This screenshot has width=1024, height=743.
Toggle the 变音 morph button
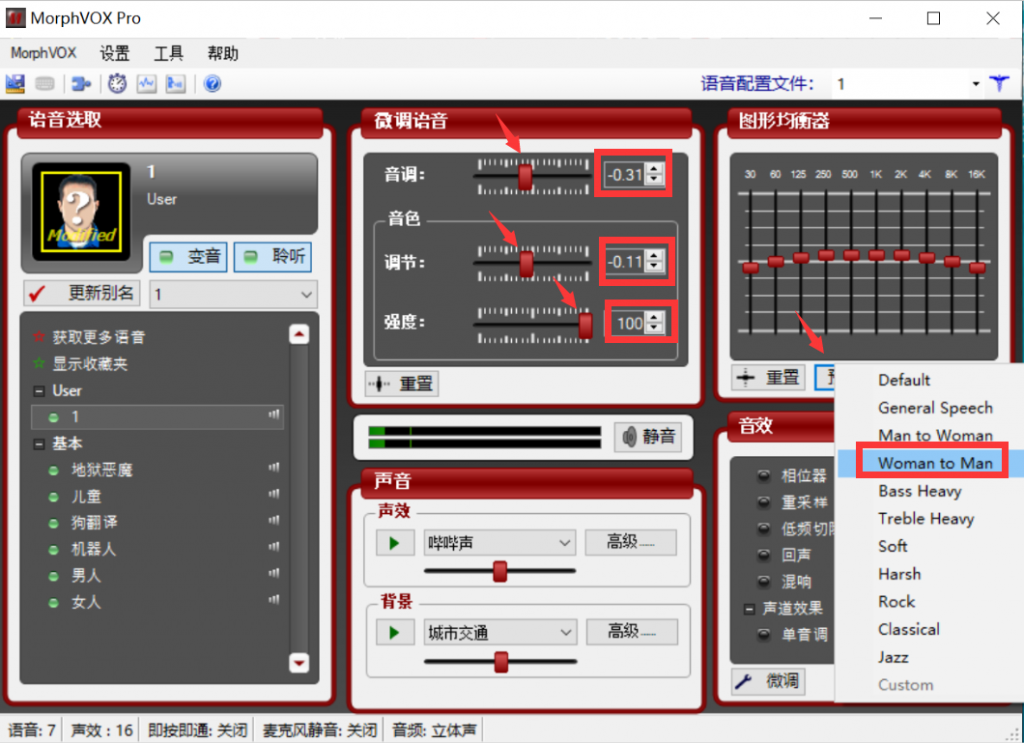[189, 257]
